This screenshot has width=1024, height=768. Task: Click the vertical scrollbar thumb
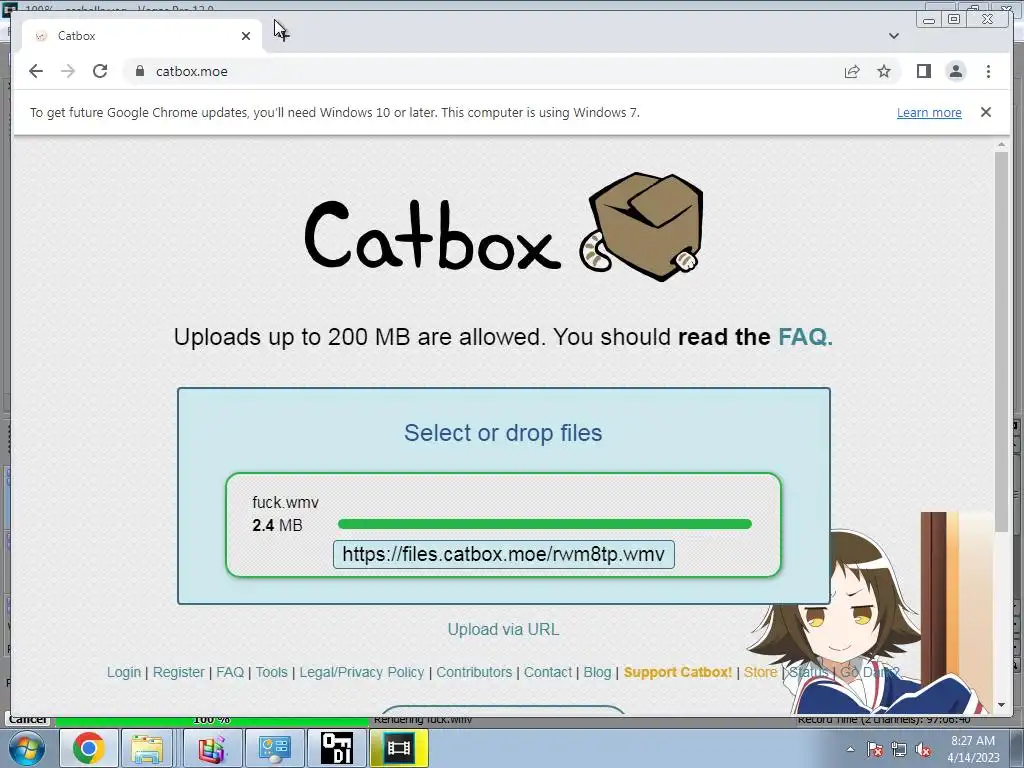[x=1001, y=342]
